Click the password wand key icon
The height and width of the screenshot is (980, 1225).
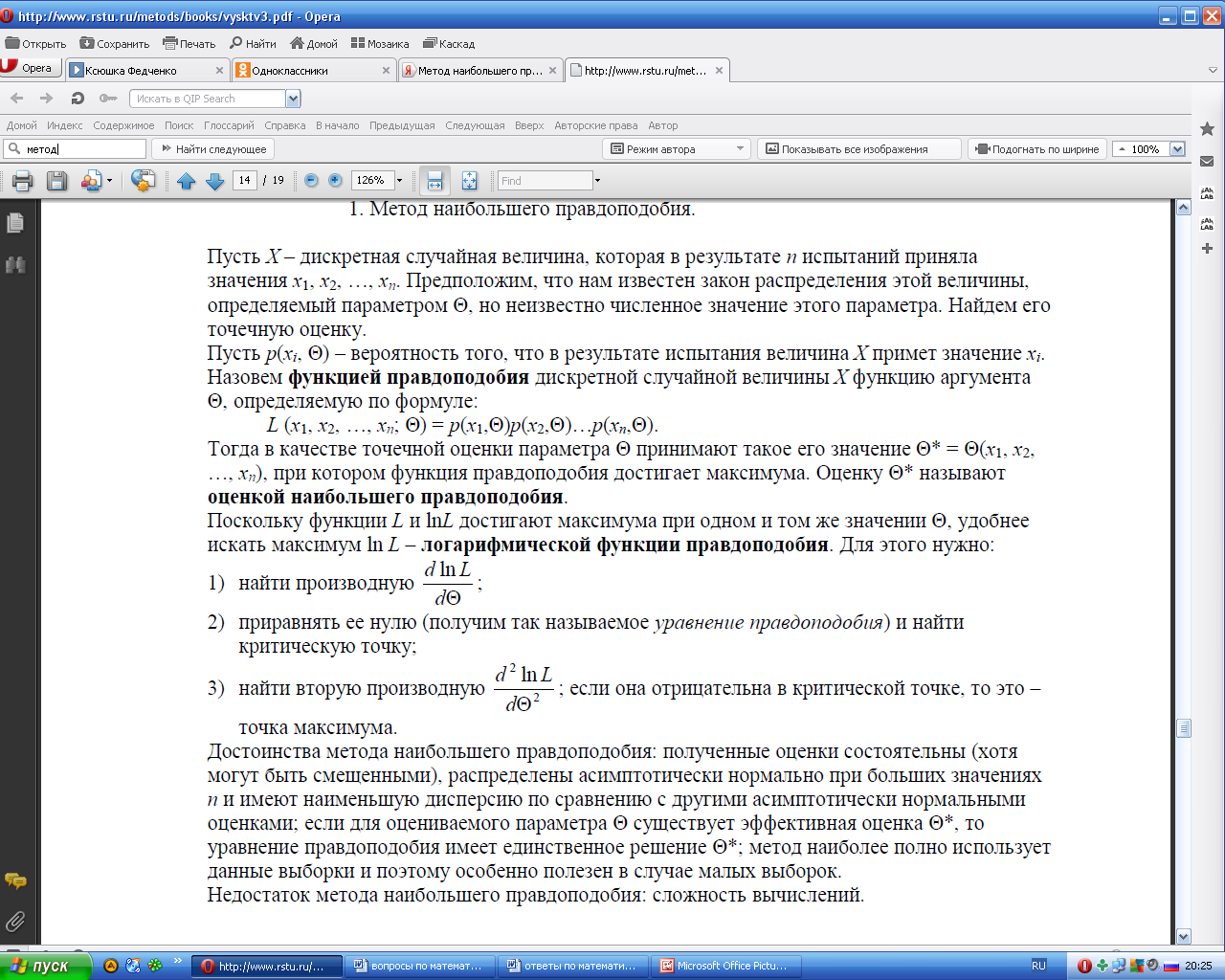(x=108, y=98)
